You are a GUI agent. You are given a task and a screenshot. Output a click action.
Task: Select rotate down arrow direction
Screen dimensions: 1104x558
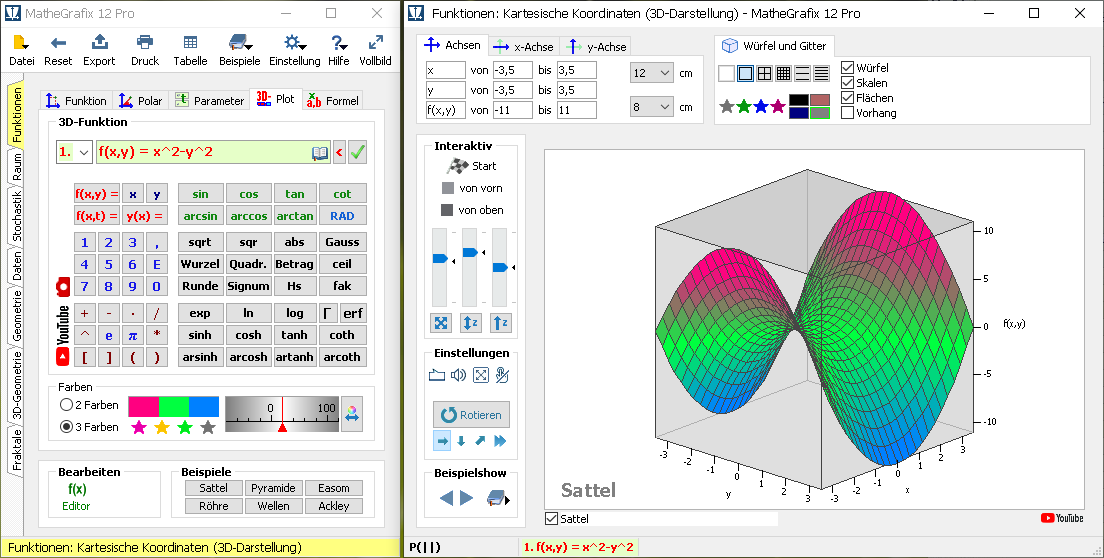click(x=461, y=441)
